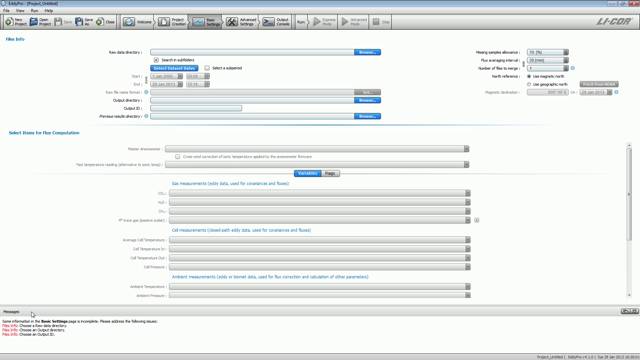This screenshot has height=360, width=640.
Task: Click help icon beside Raw file name format
Action: 146,92
